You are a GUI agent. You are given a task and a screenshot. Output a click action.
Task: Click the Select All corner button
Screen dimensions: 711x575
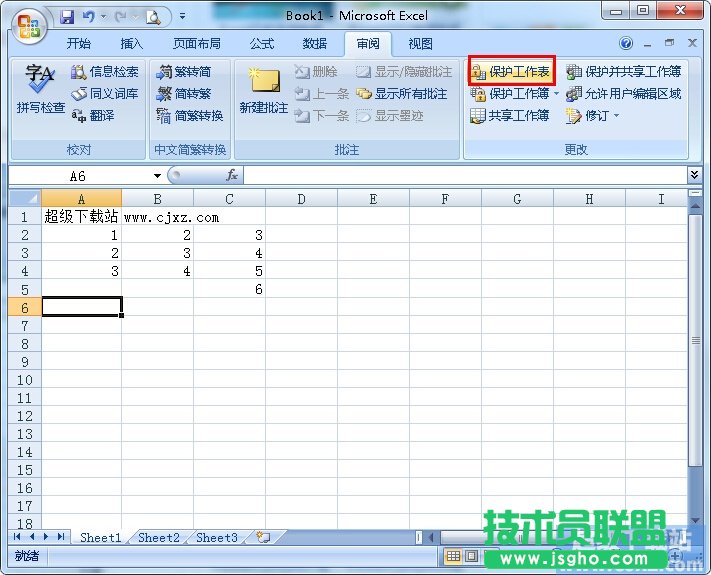point(25,199)
